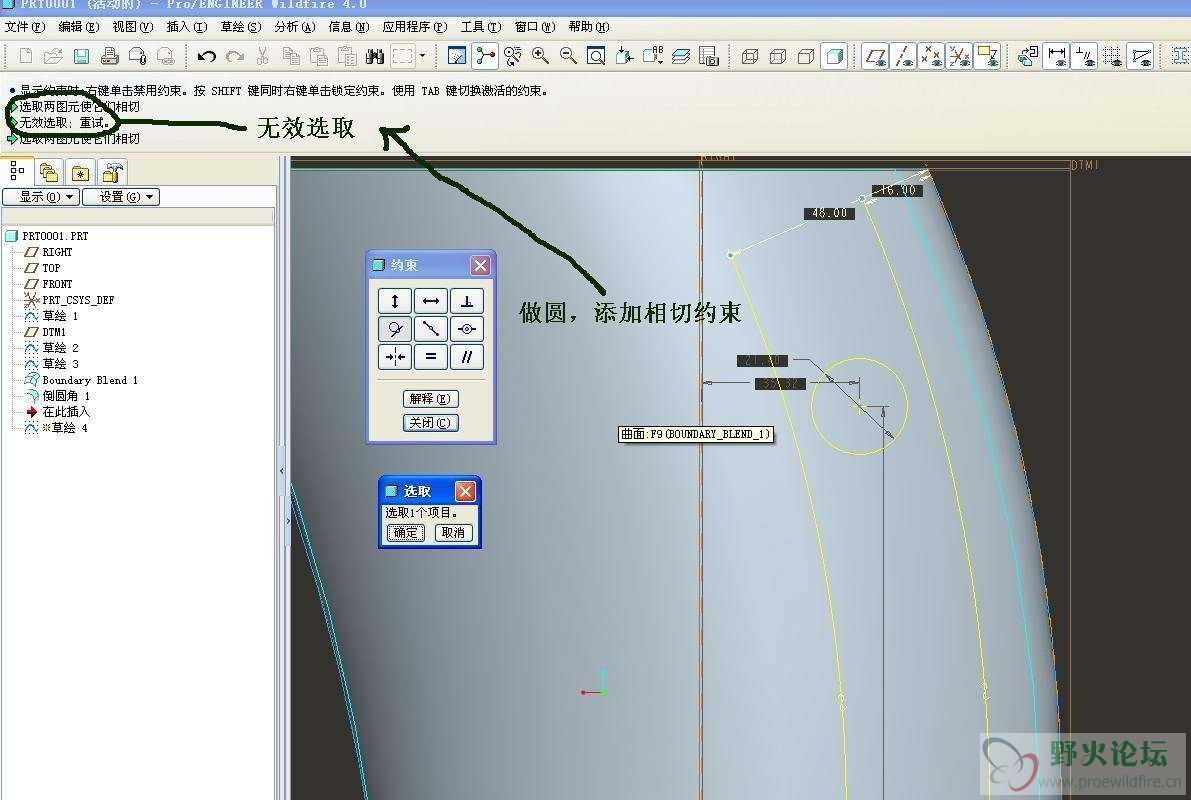The width and height of the screenshot is (1191, 800).
Task: Select the perpendicular constraint icon
Action: 467,302
